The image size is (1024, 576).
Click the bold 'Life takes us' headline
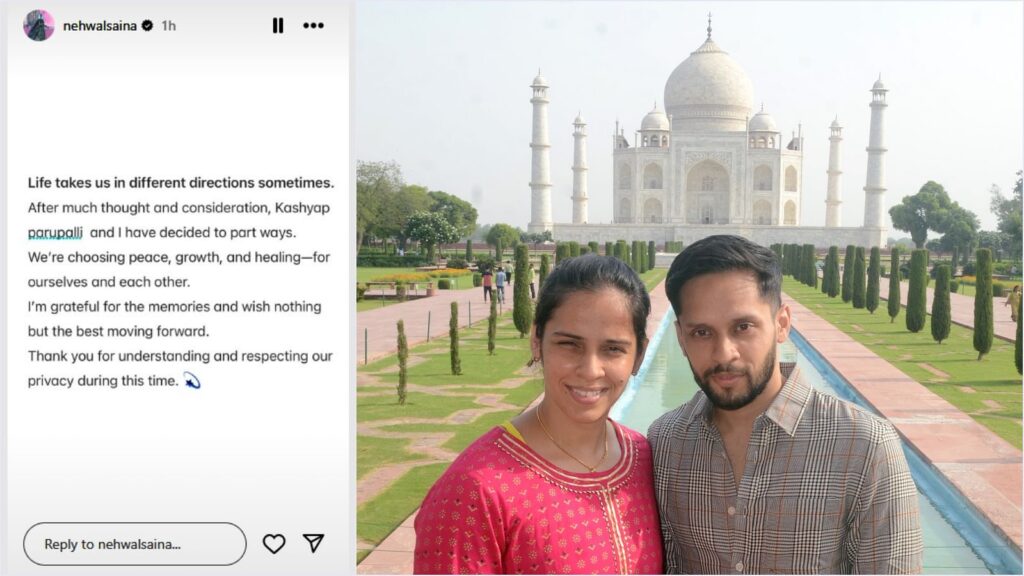180,183
